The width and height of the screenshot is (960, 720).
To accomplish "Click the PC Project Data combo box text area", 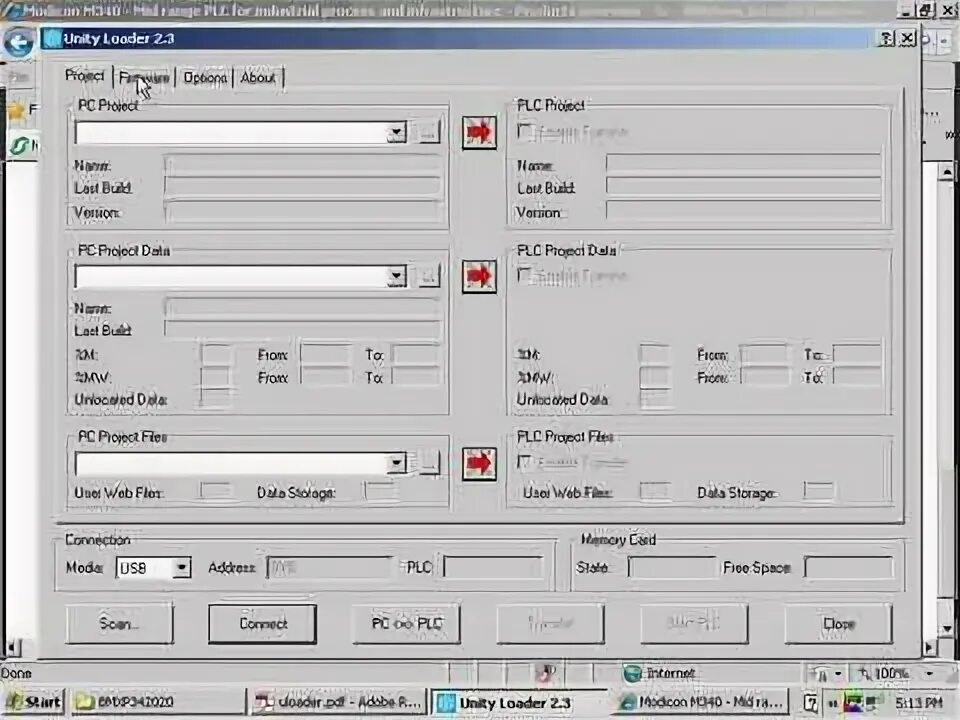I will [x=231, y=276].
